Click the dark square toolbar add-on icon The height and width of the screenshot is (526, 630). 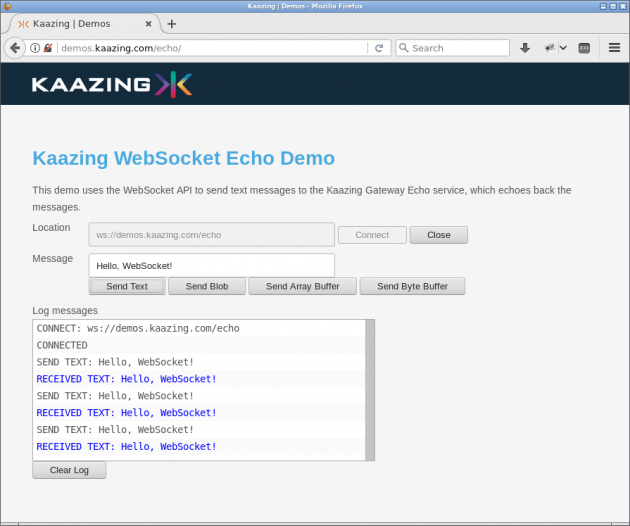pos(584,48)
